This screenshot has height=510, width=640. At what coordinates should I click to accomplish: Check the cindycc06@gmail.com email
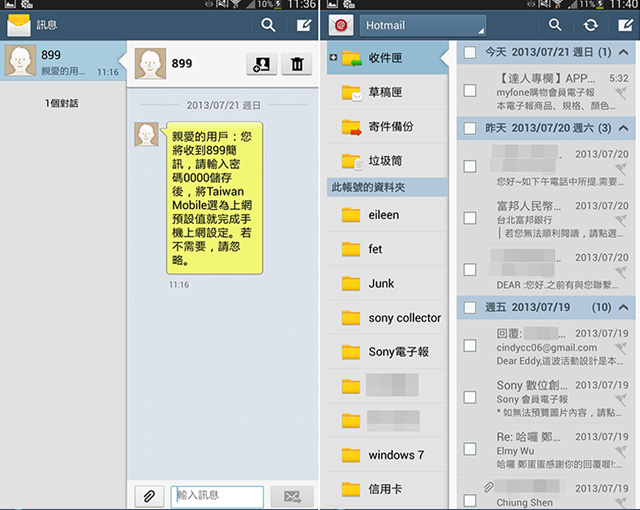[470, 346]
